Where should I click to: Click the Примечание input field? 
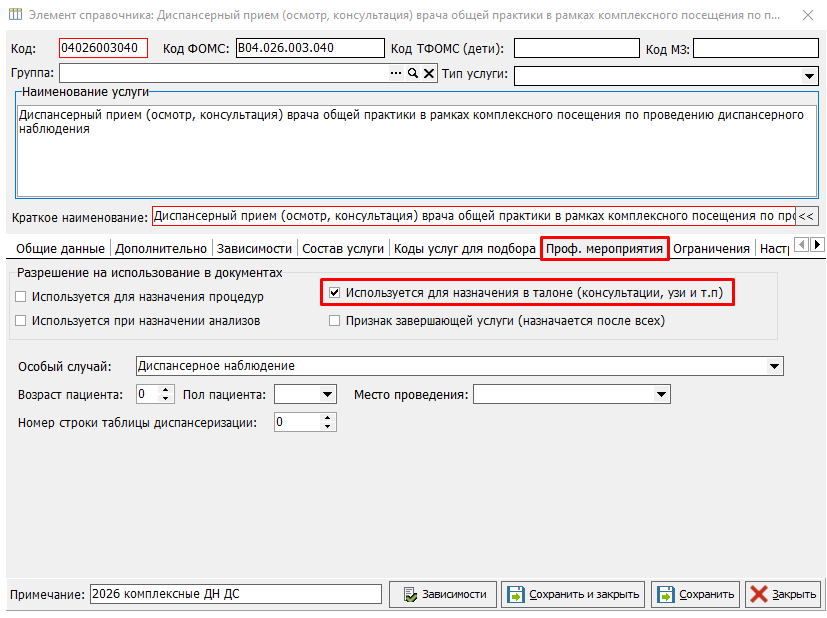pyautogui.click(x=236, y=594)
